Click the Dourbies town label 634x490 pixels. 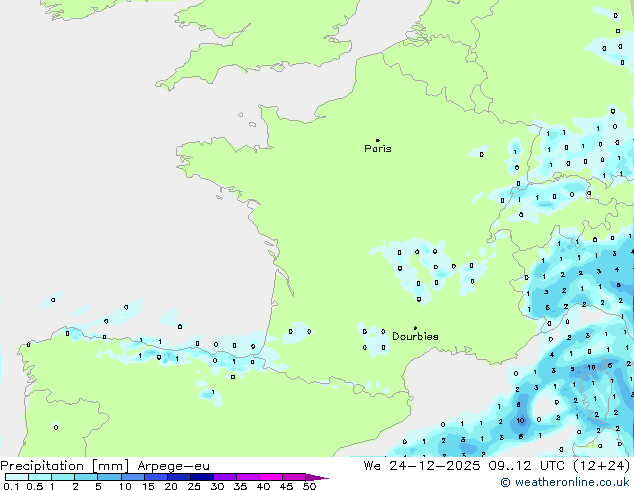coord(415,336)
